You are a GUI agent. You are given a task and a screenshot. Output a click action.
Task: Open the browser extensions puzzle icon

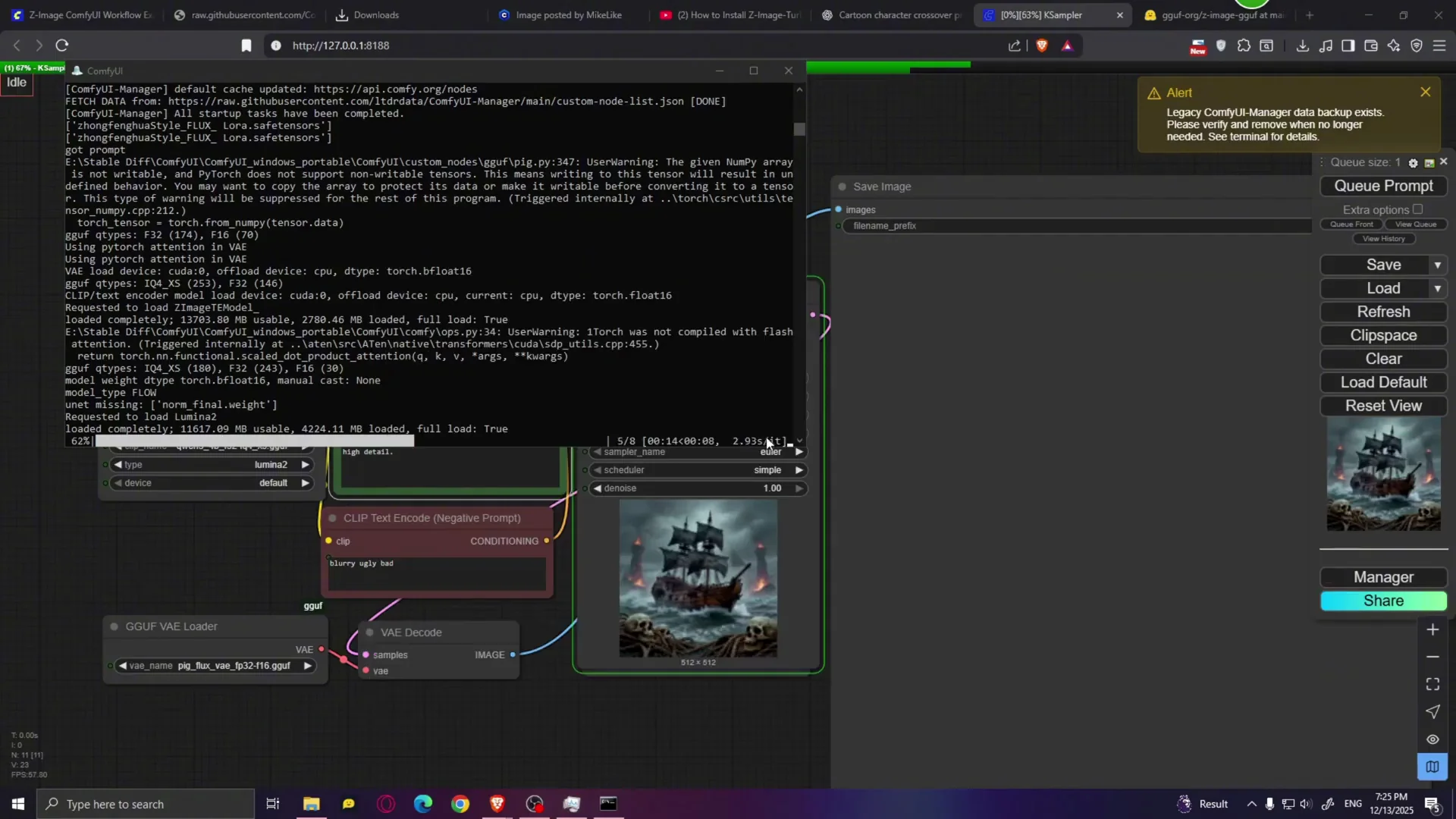[1244, 45]
